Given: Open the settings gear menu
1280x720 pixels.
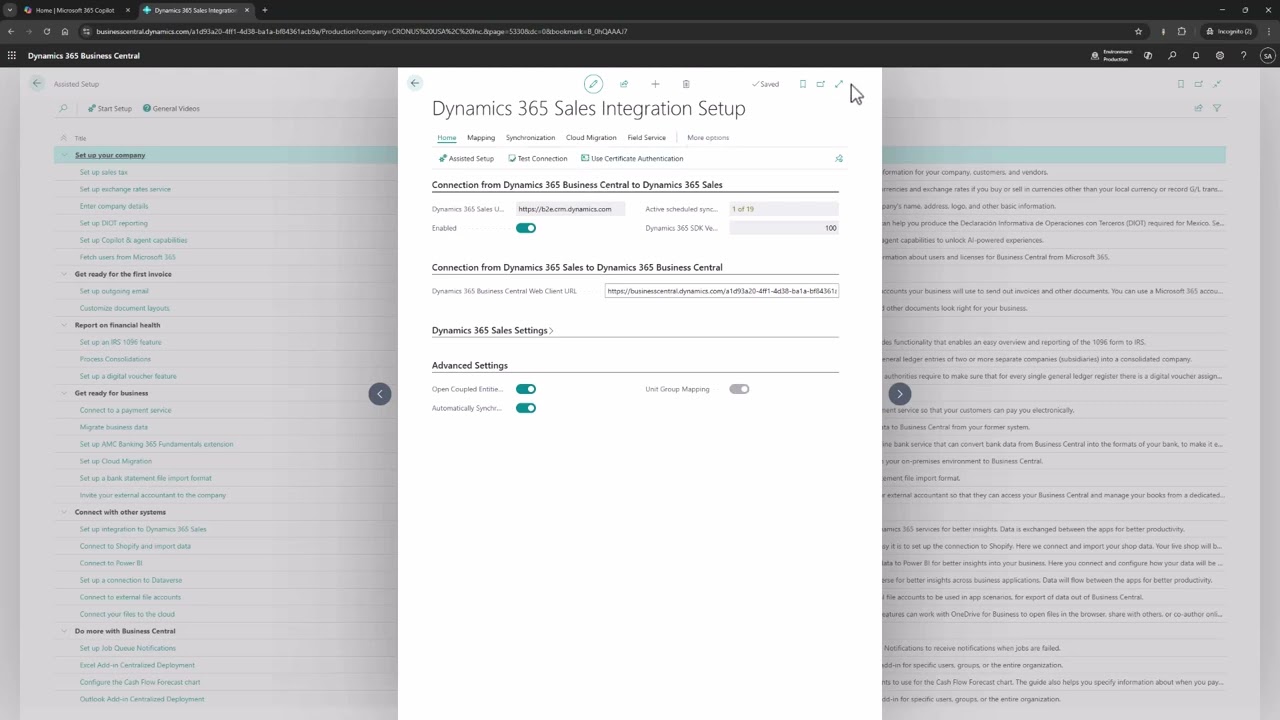Looking at the screenshot, I should point(1220,56).
